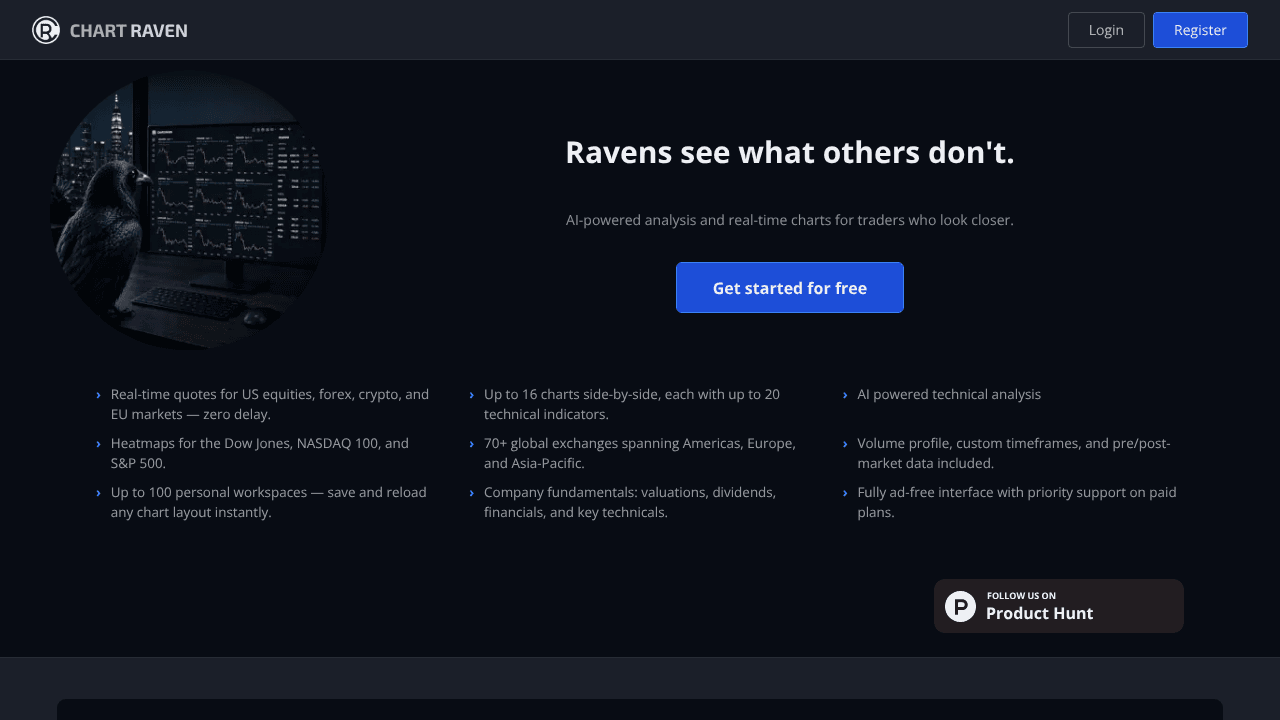Click the CHART RAVEN brand name
The width and height of the screenshot is (1280, 720).
[129, 31]
